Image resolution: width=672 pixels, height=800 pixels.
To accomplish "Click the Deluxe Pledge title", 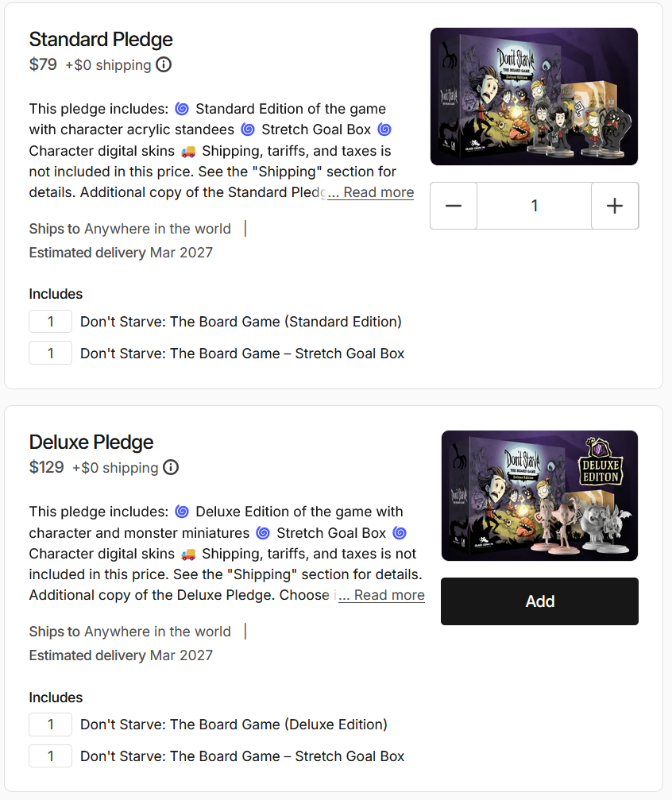I will (91, 442).
